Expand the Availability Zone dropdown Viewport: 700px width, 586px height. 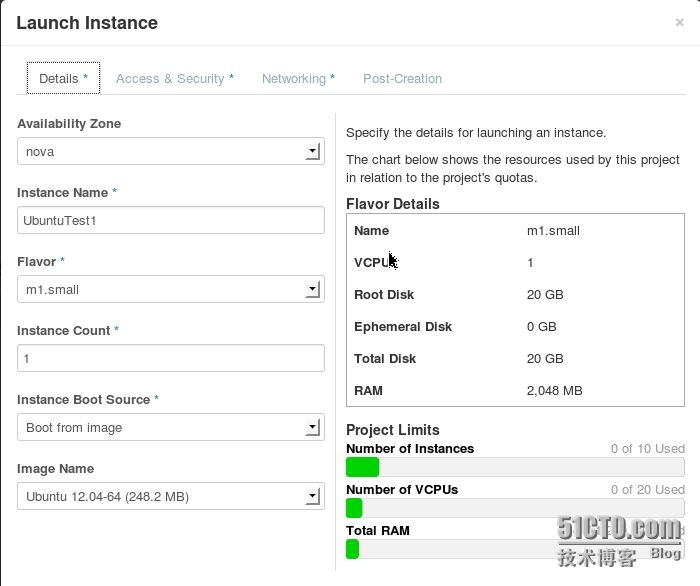pos(171,151)
